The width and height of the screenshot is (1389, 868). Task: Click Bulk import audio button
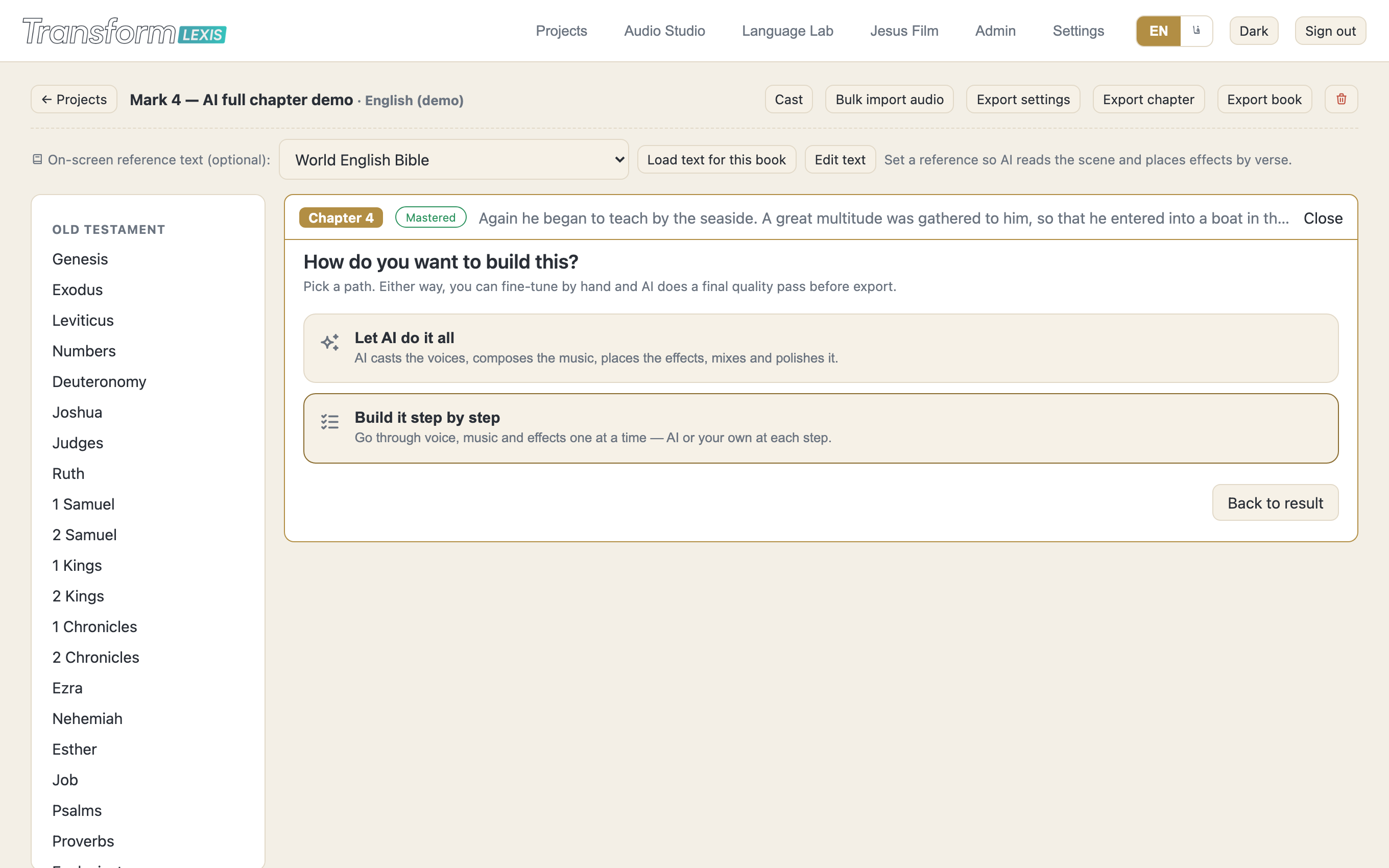(889, 100)
